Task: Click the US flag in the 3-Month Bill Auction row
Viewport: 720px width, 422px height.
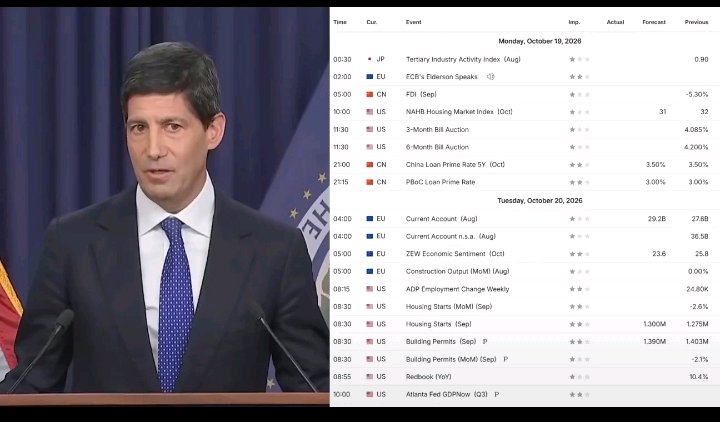Action: pyautogui.click(x=370, y=129)
